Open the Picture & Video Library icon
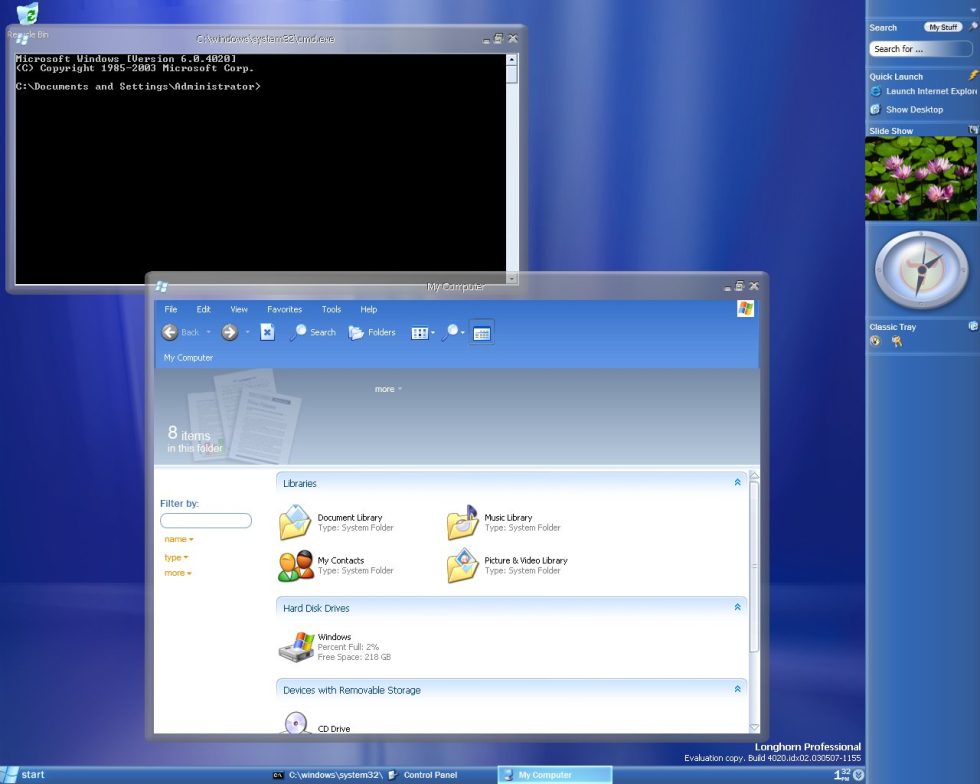This screenshot has height=784, width=980. click(462, 565)
